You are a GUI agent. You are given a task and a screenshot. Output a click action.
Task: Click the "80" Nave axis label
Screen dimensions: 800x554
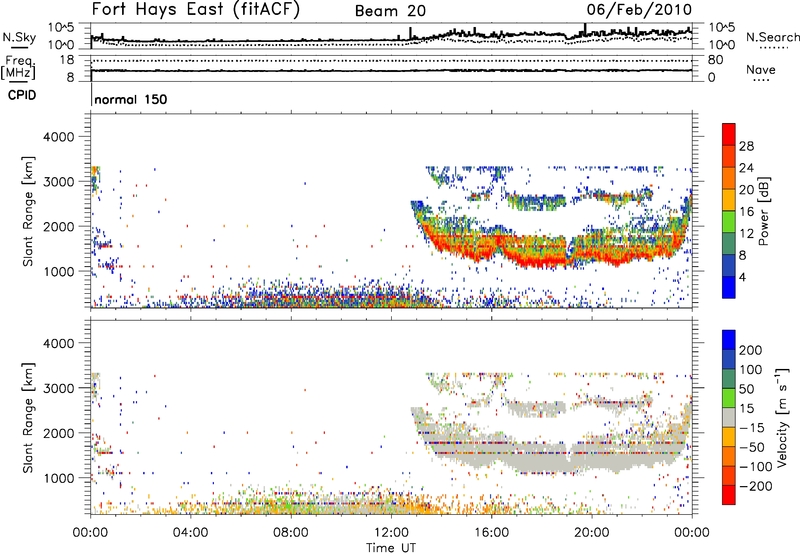[715, 60]
